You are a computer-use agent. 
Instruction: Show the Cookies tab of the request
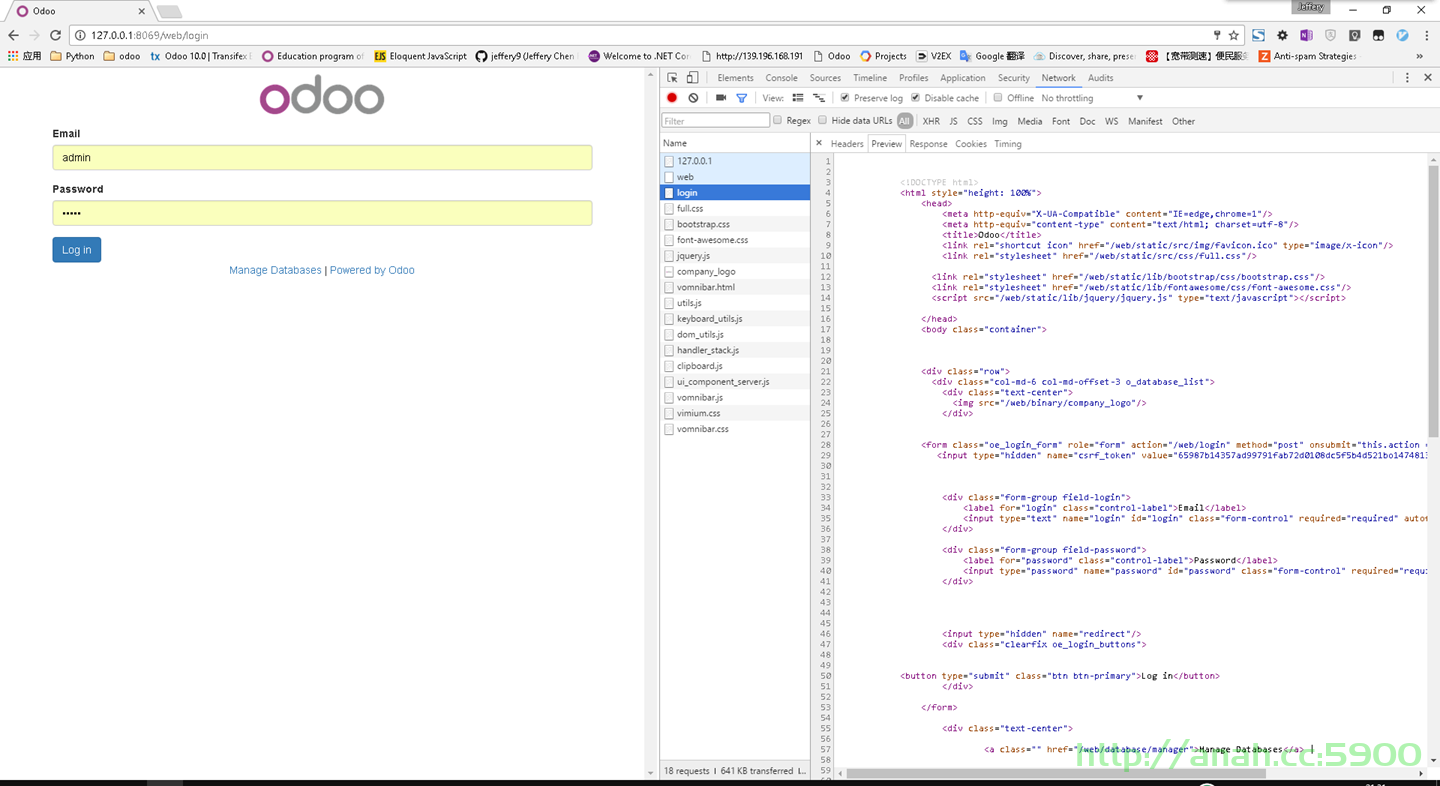click(971, 144)
